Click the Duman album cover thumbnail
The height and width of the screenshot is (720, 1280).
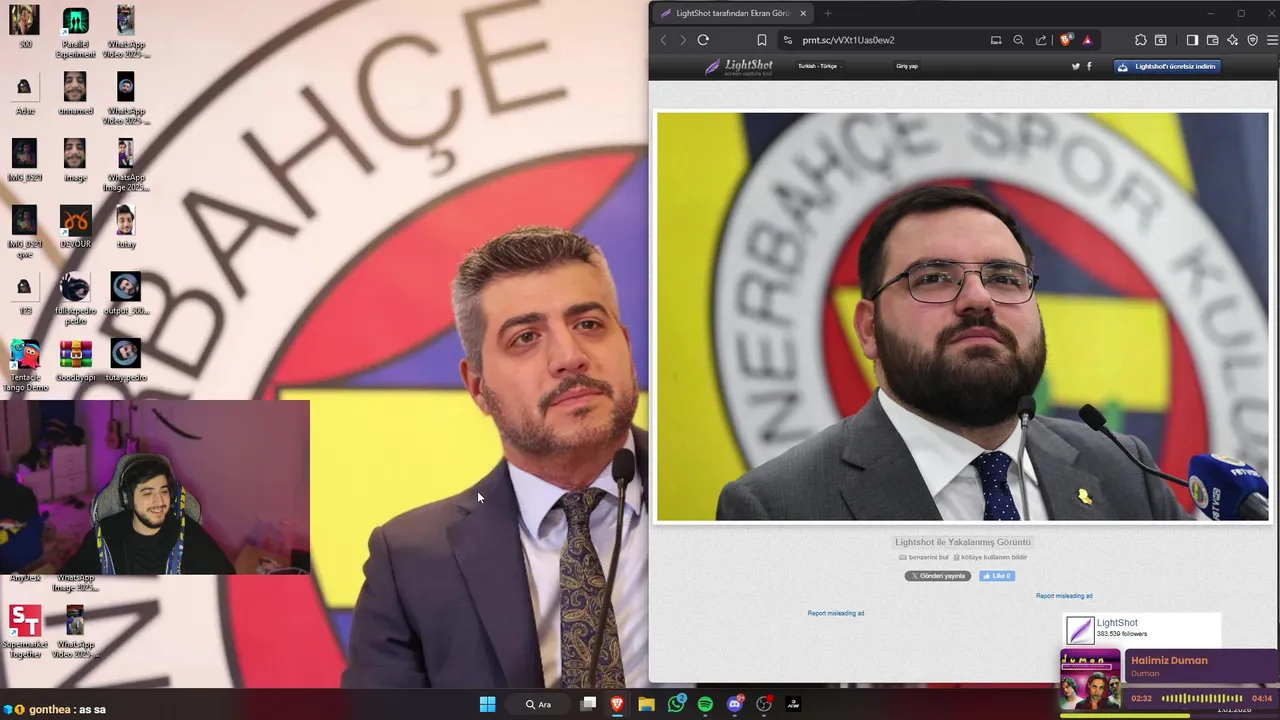pos(1090,680)
